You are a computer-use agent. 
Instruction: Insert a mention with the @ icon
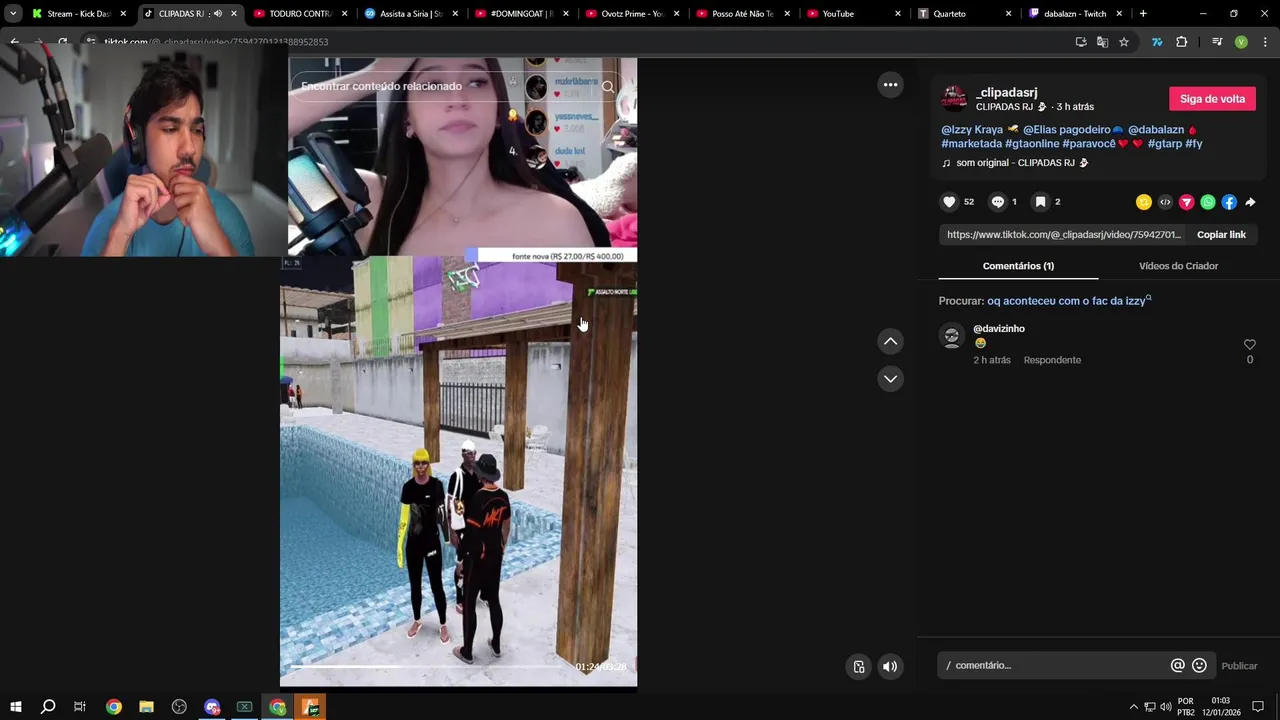[x=1177, y=666]
